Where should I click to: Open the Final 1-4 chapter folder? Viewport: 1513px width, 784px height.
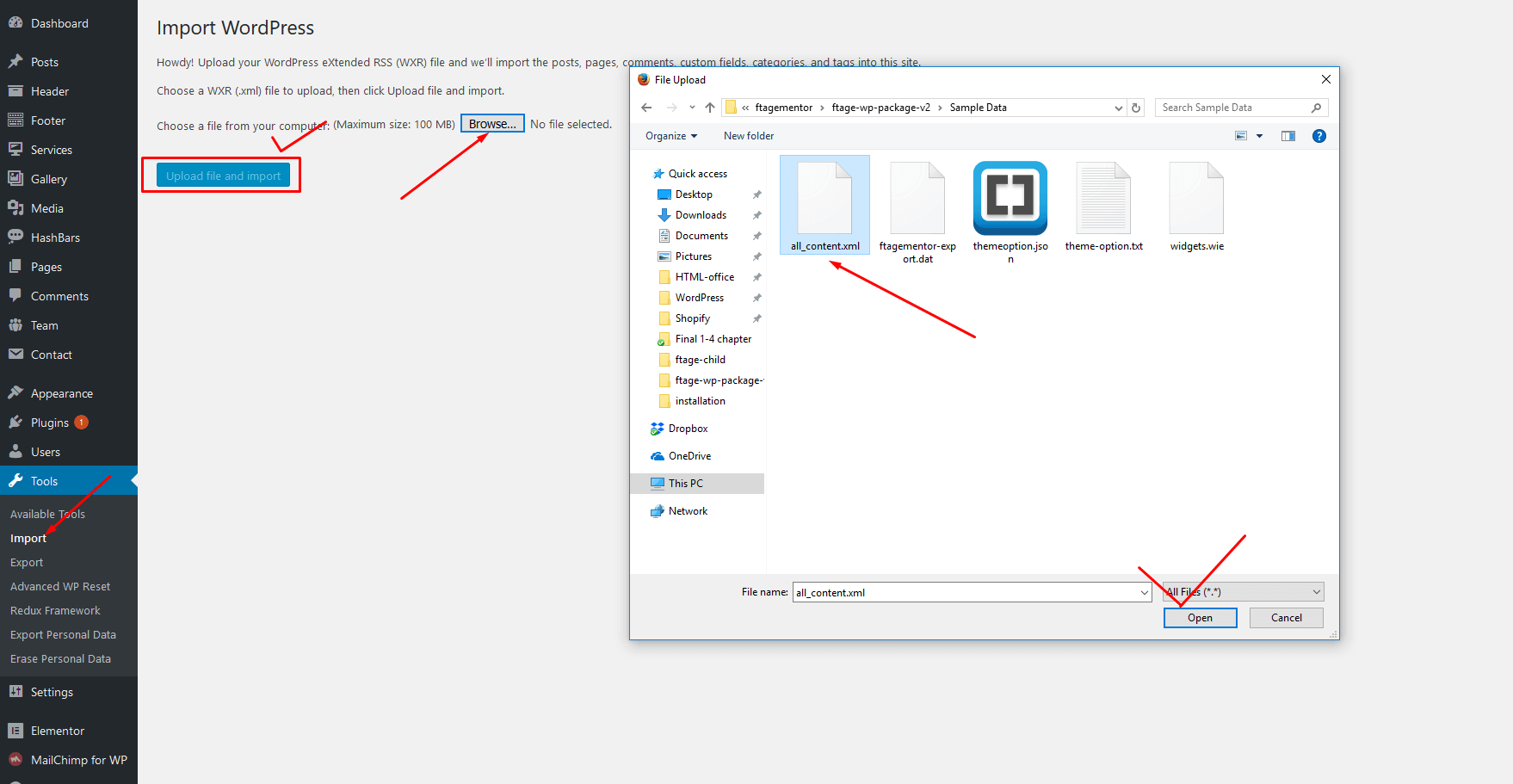coord(713,339)
